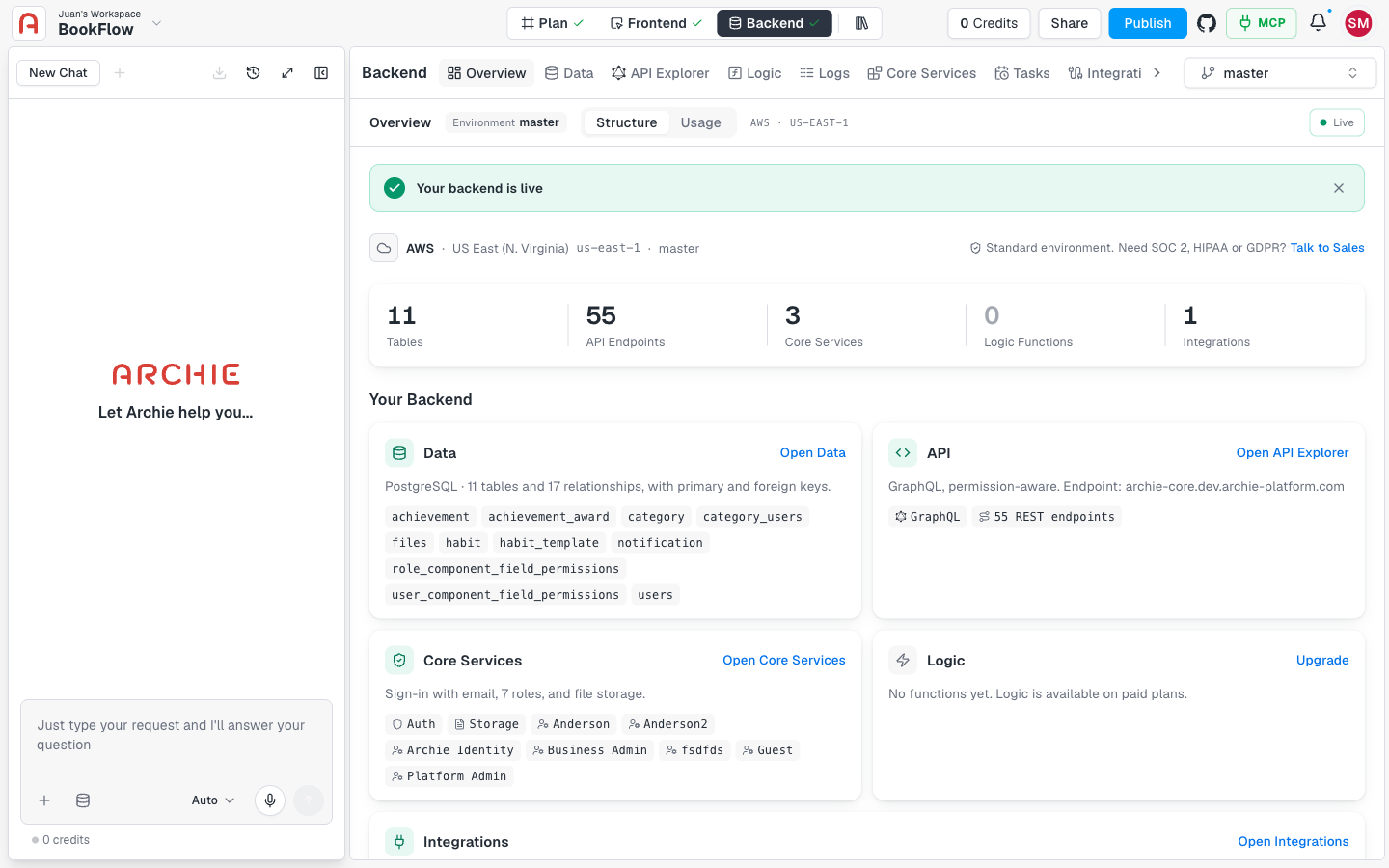Click the database icon in chat input
The height and width of the screenshot is (868, 1389).
pyautogui.click(x=83, y=800)
